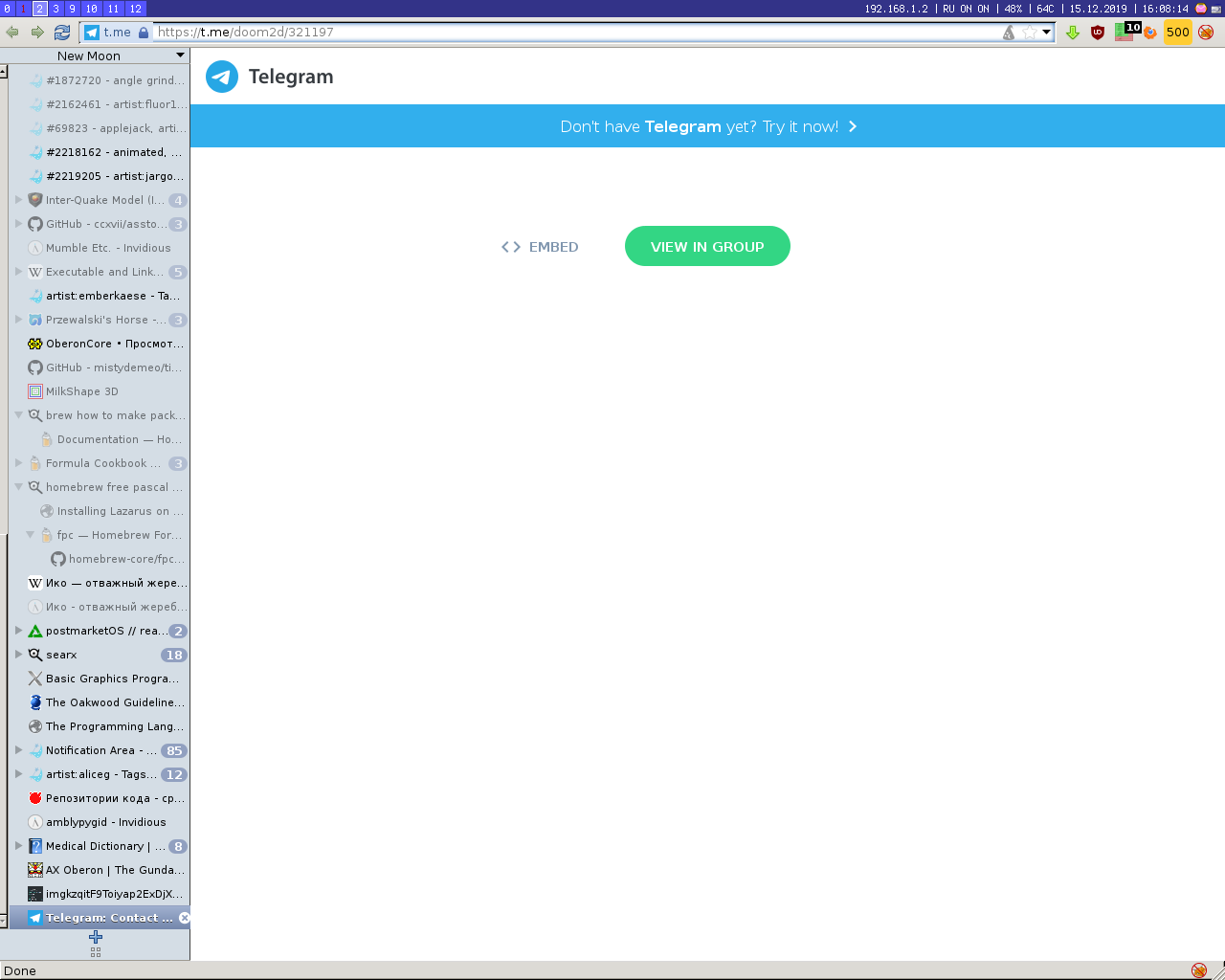Select the 'Mumble Etc. - Invidious' tab
This screenshot has width=1225, height=980.
(x=100, y=248)
